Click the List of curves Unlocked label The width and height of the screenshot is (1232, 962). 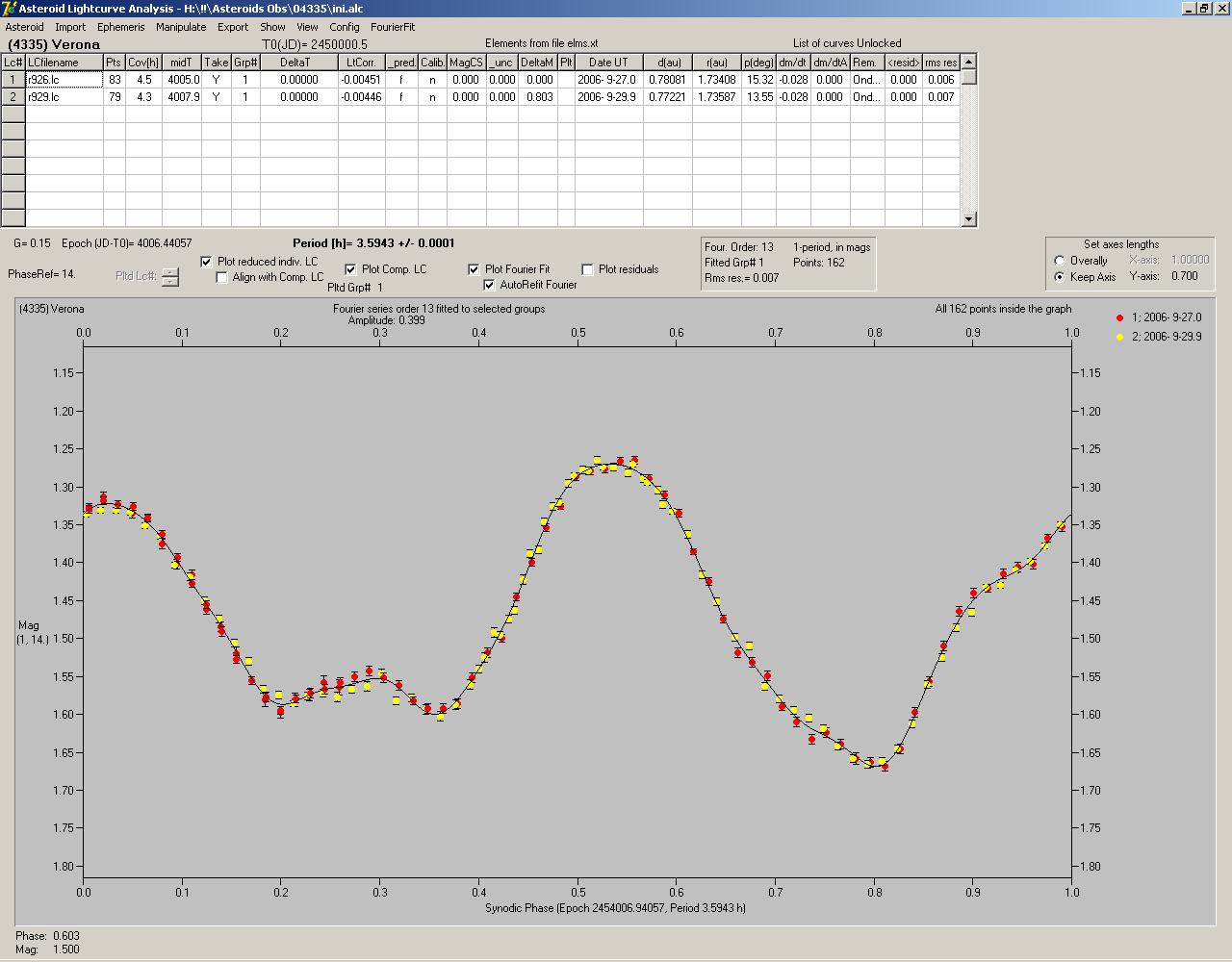(847, 43)
